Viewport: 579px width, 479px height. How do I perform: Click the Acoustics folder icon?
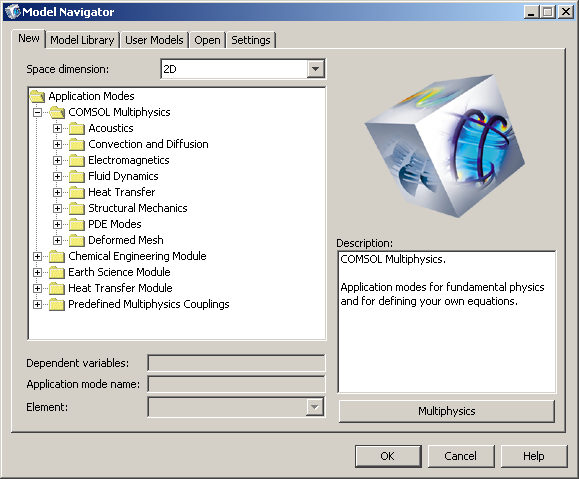coord(77,129)
